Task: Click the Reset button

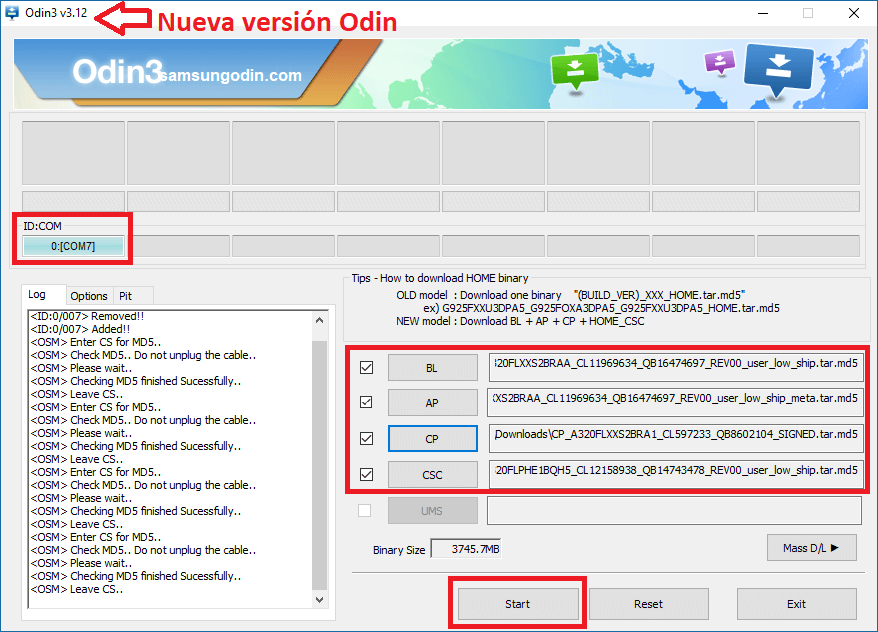Action: click(648, 603)
